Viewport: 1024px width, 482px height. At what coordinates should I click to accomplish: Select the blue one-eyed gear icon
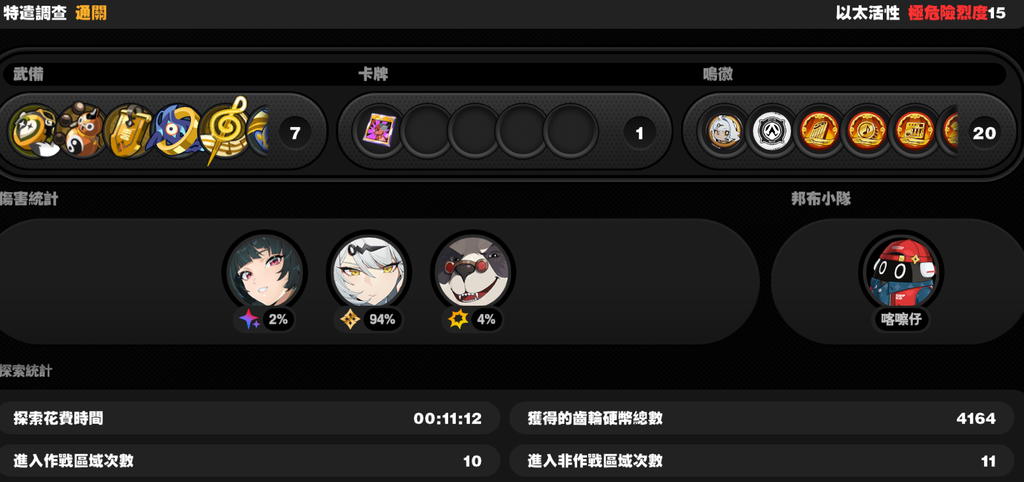click(x=175, y=130)
